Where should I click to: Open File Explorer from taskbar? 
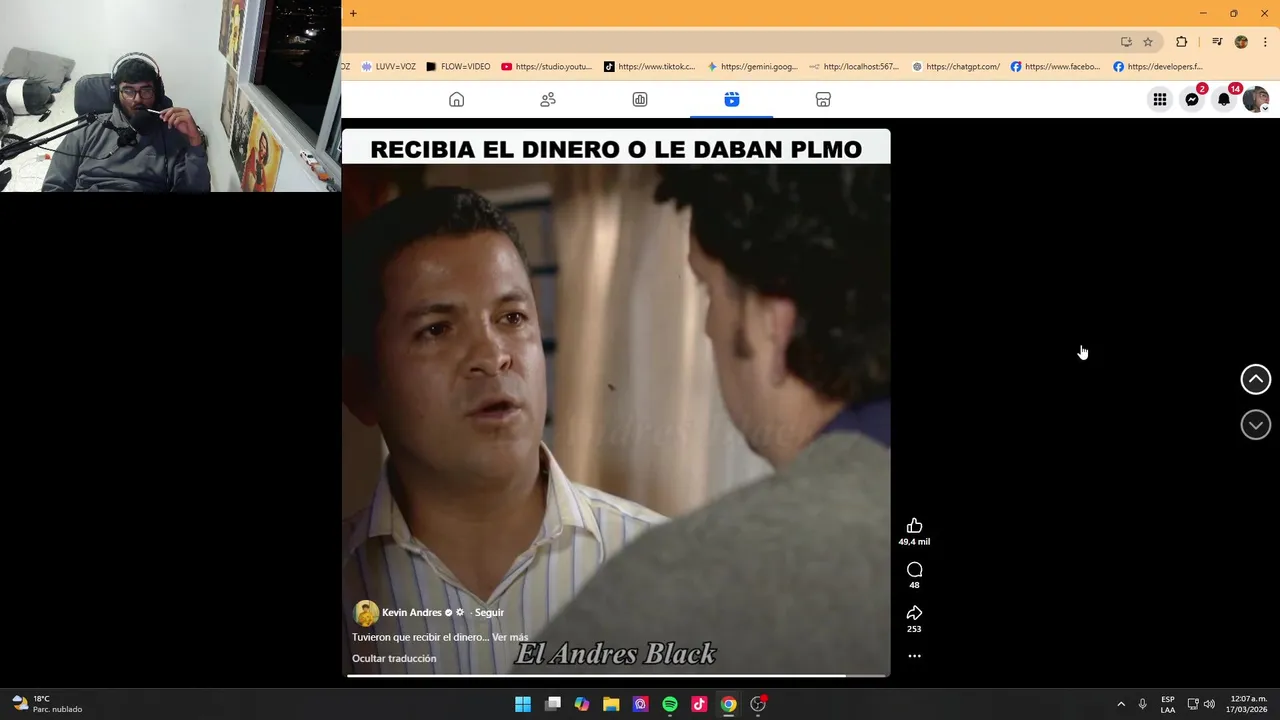[x=611, y=704]
